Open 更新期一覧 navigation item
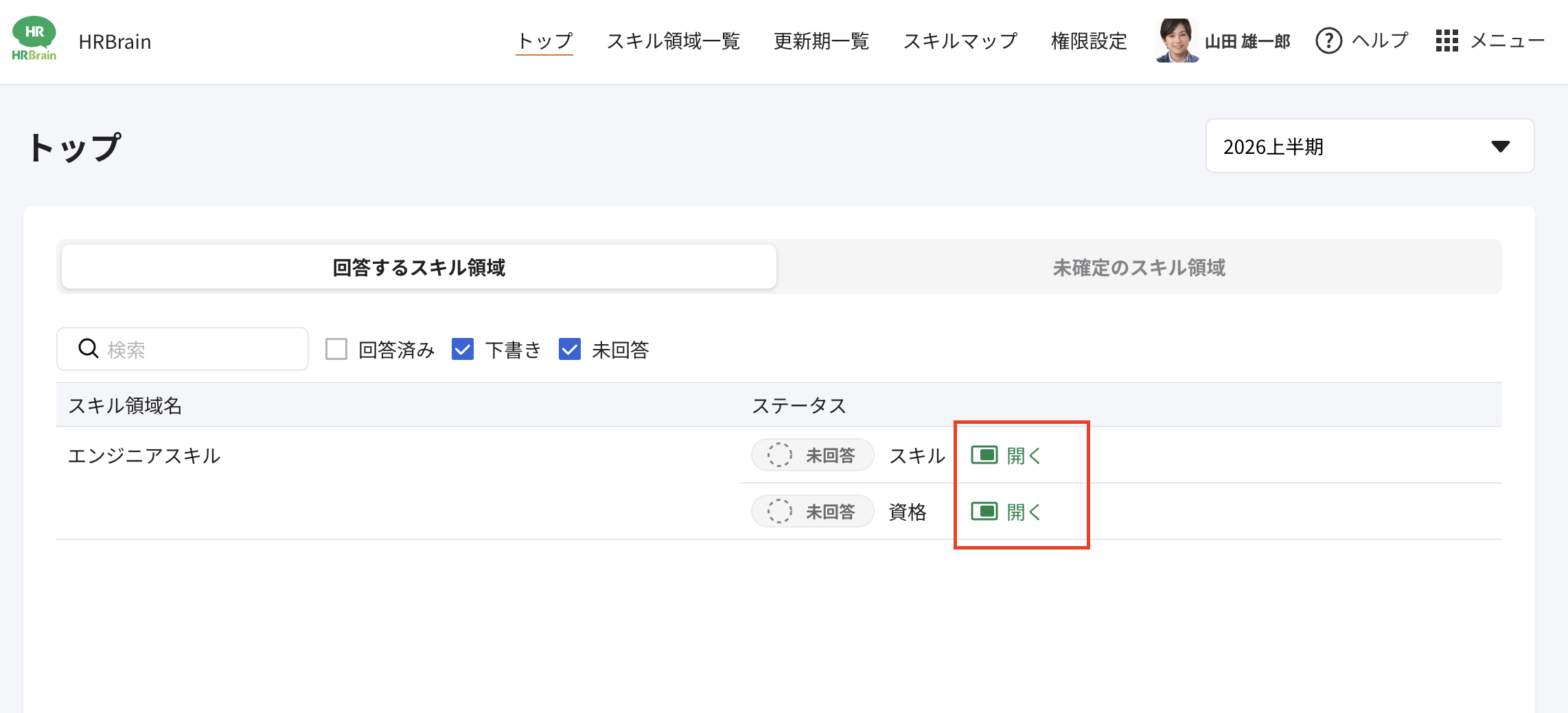Image resolution: width=1568 pixels, height=713 pixels. pyautogui.click(x=821, y=41)
